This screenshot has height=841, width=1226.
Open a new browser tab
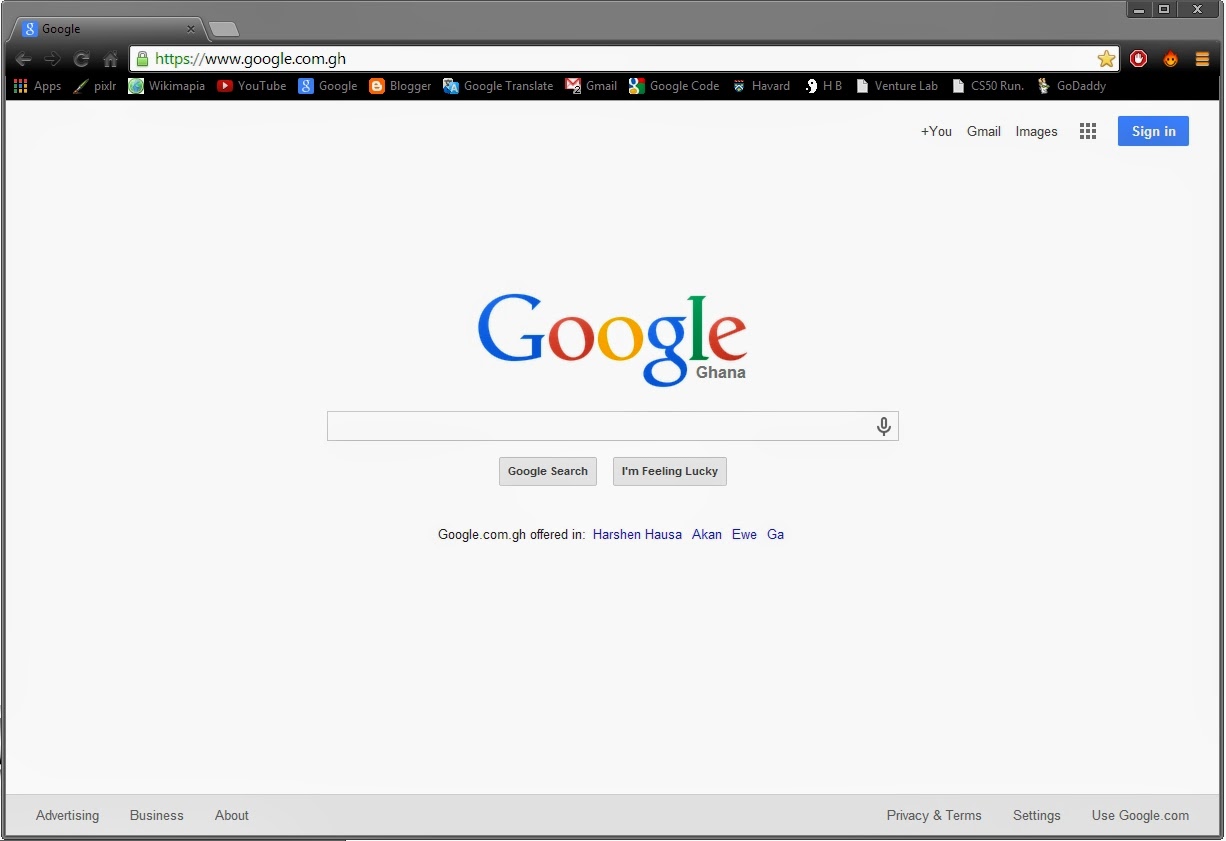tap(224, 29)
